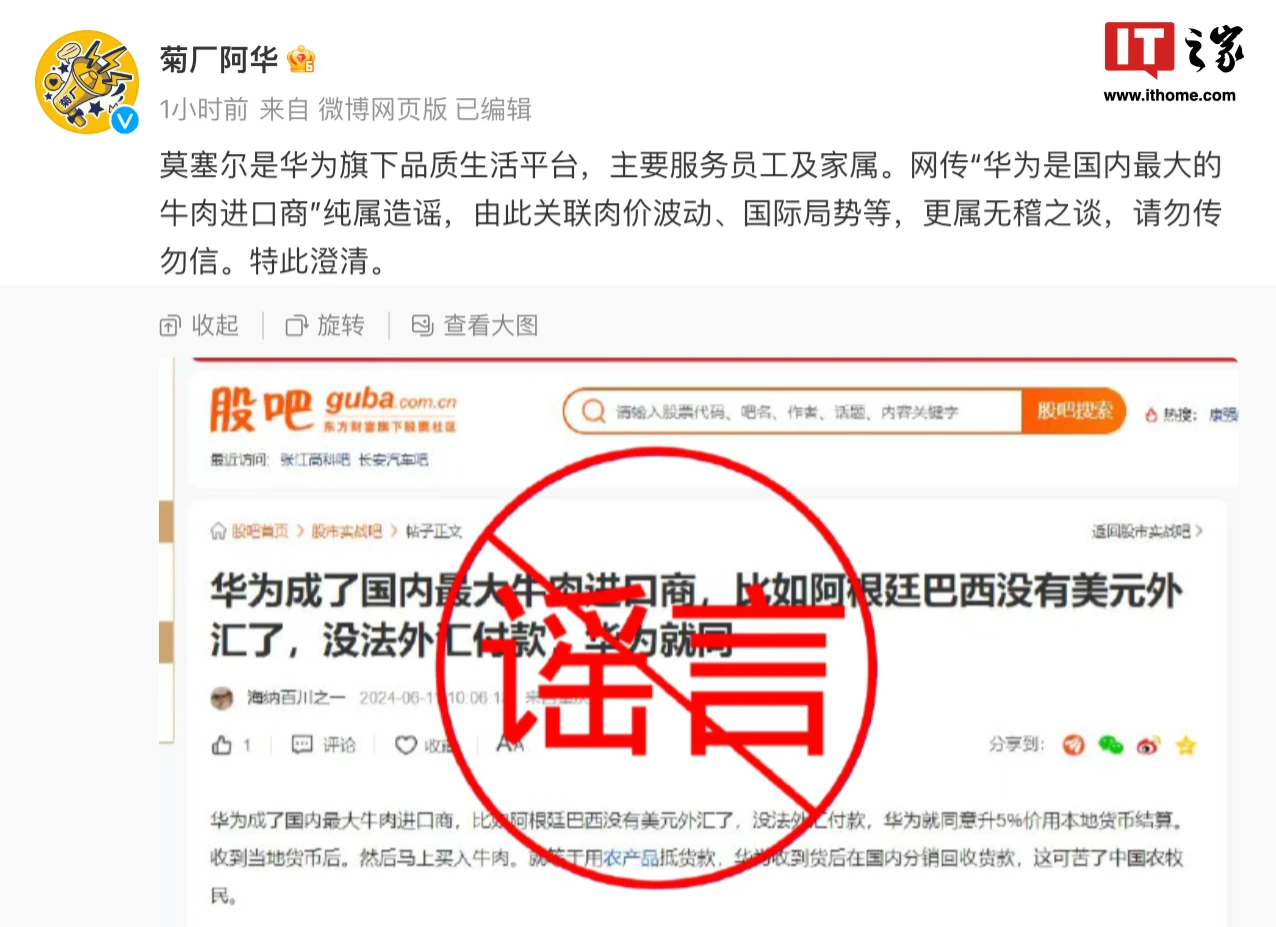
Task: Click the 股吧 guba.com.cn logo
Action: tap(333, 410)
